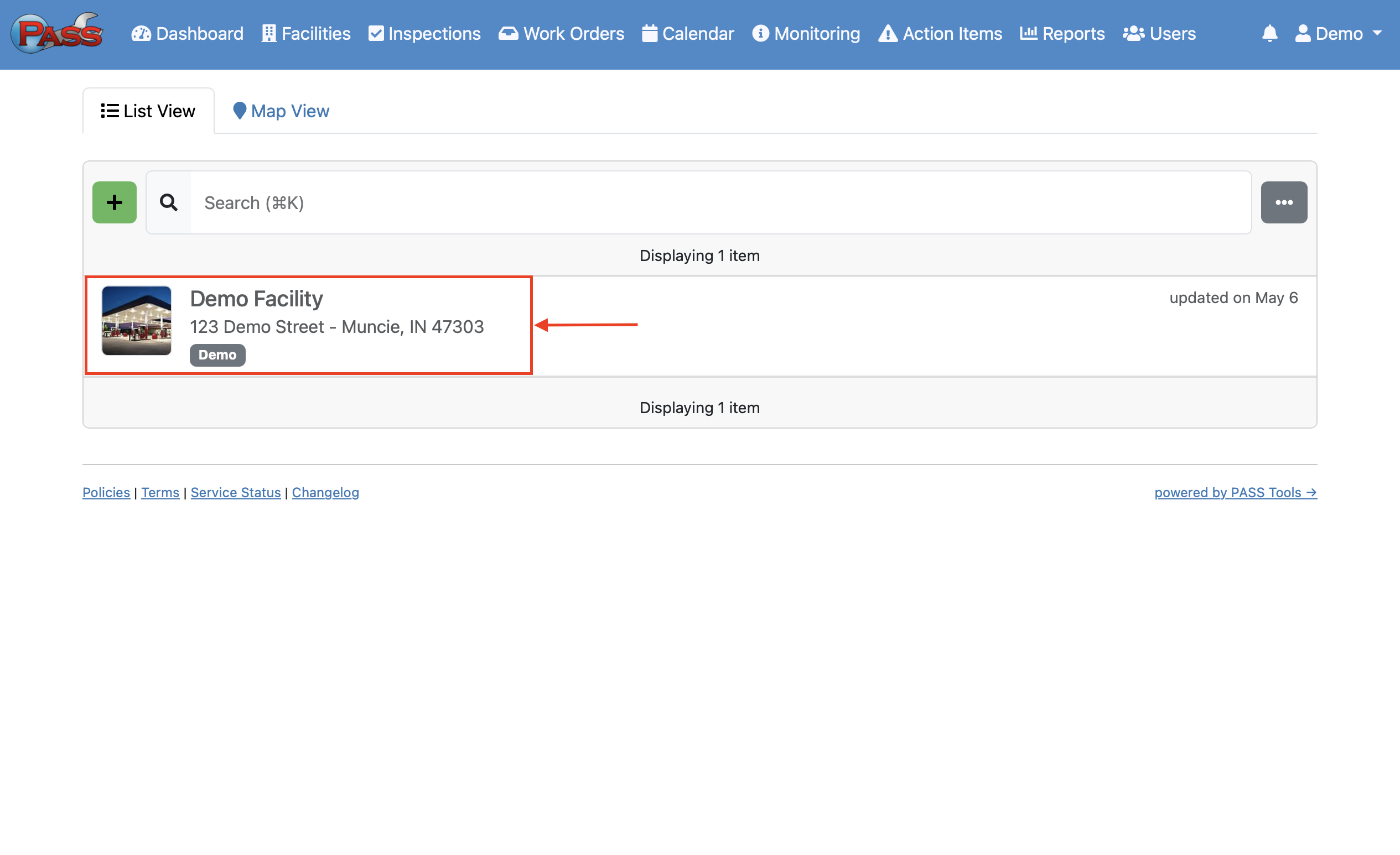Switch to the Map View tab
Screen dimensions: 1400x855
coord(281,111)
